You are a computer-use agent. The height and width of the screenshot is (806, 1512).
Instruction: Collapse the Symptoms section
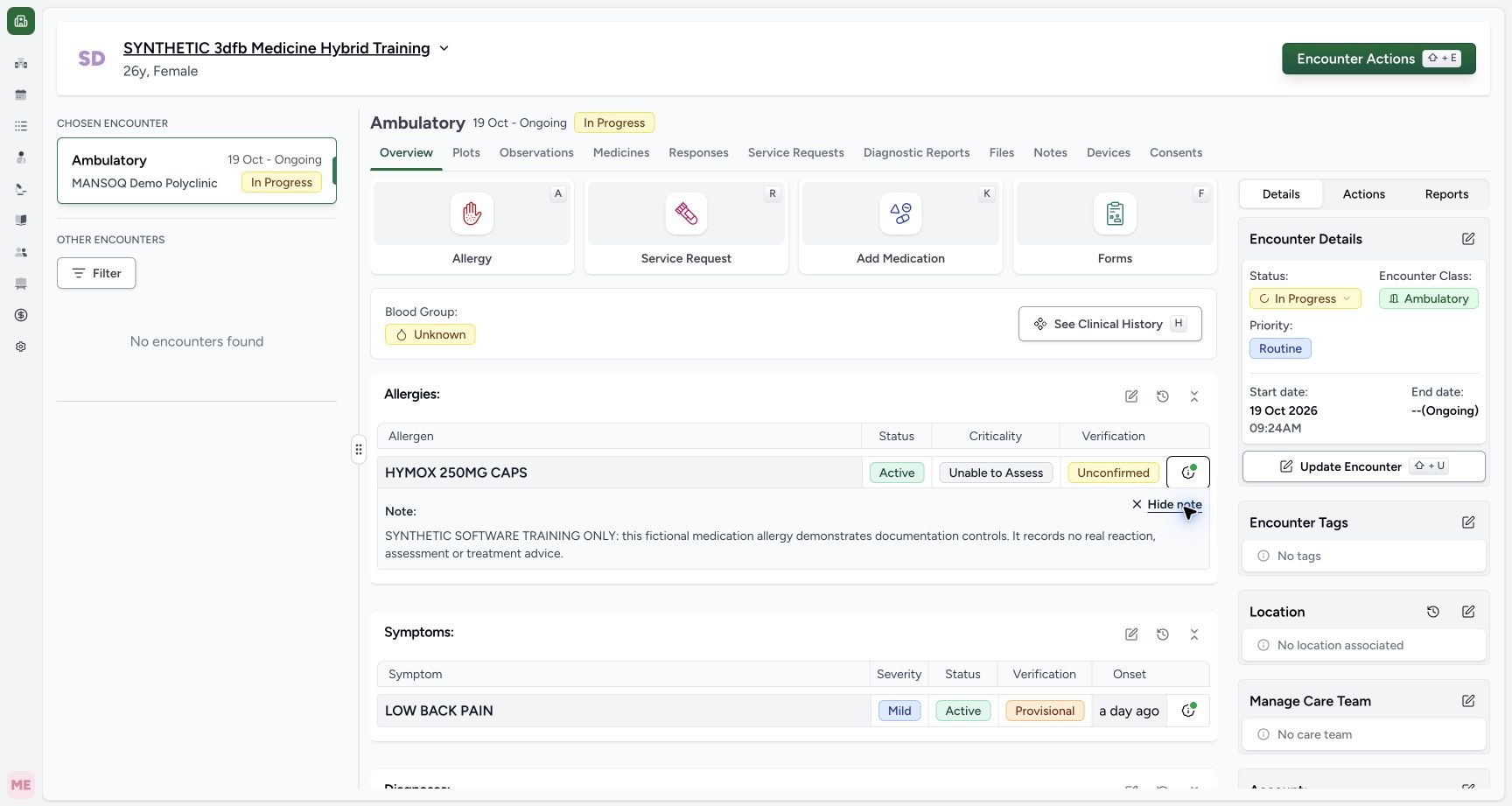1194,634
